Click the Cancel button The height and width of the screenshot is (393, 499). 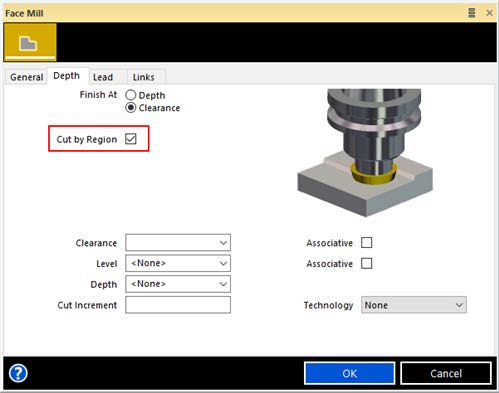click(446, 373)
